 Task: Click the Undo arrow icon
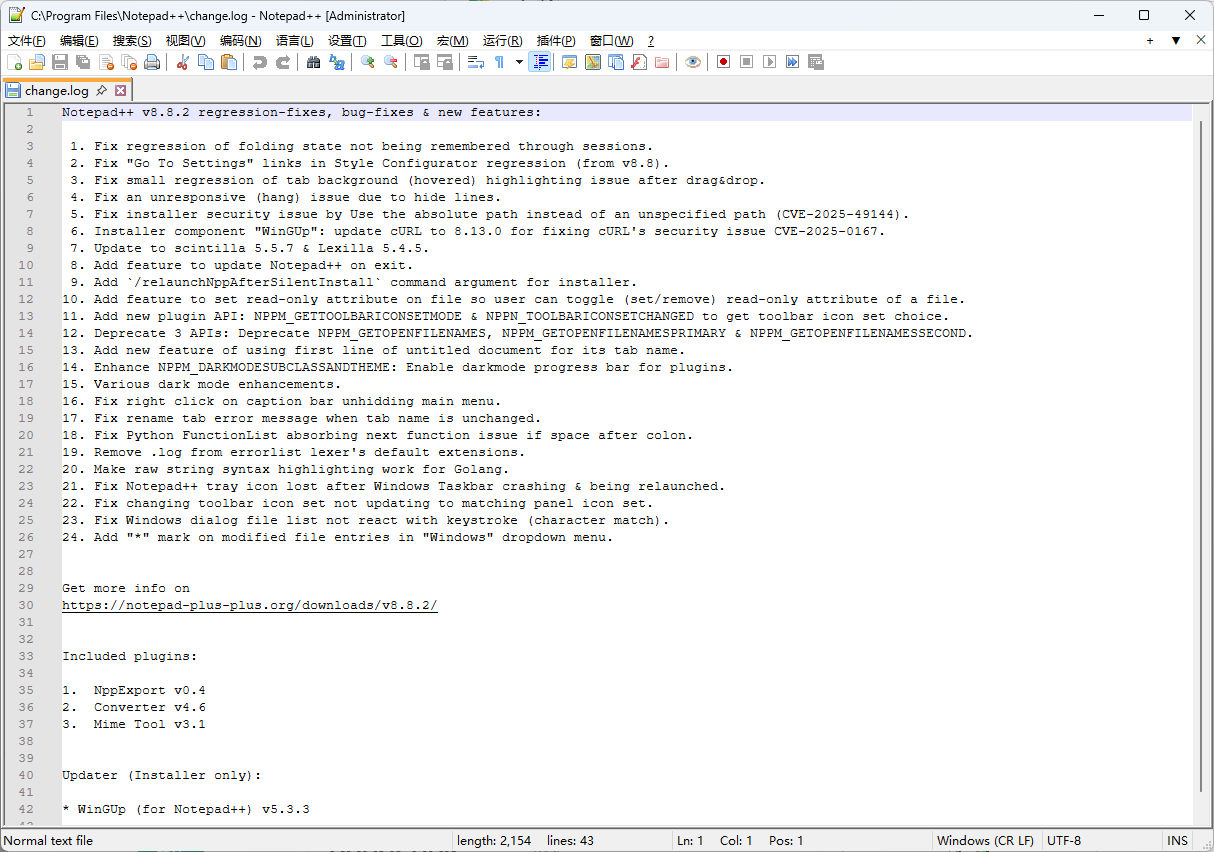[260, 62]
